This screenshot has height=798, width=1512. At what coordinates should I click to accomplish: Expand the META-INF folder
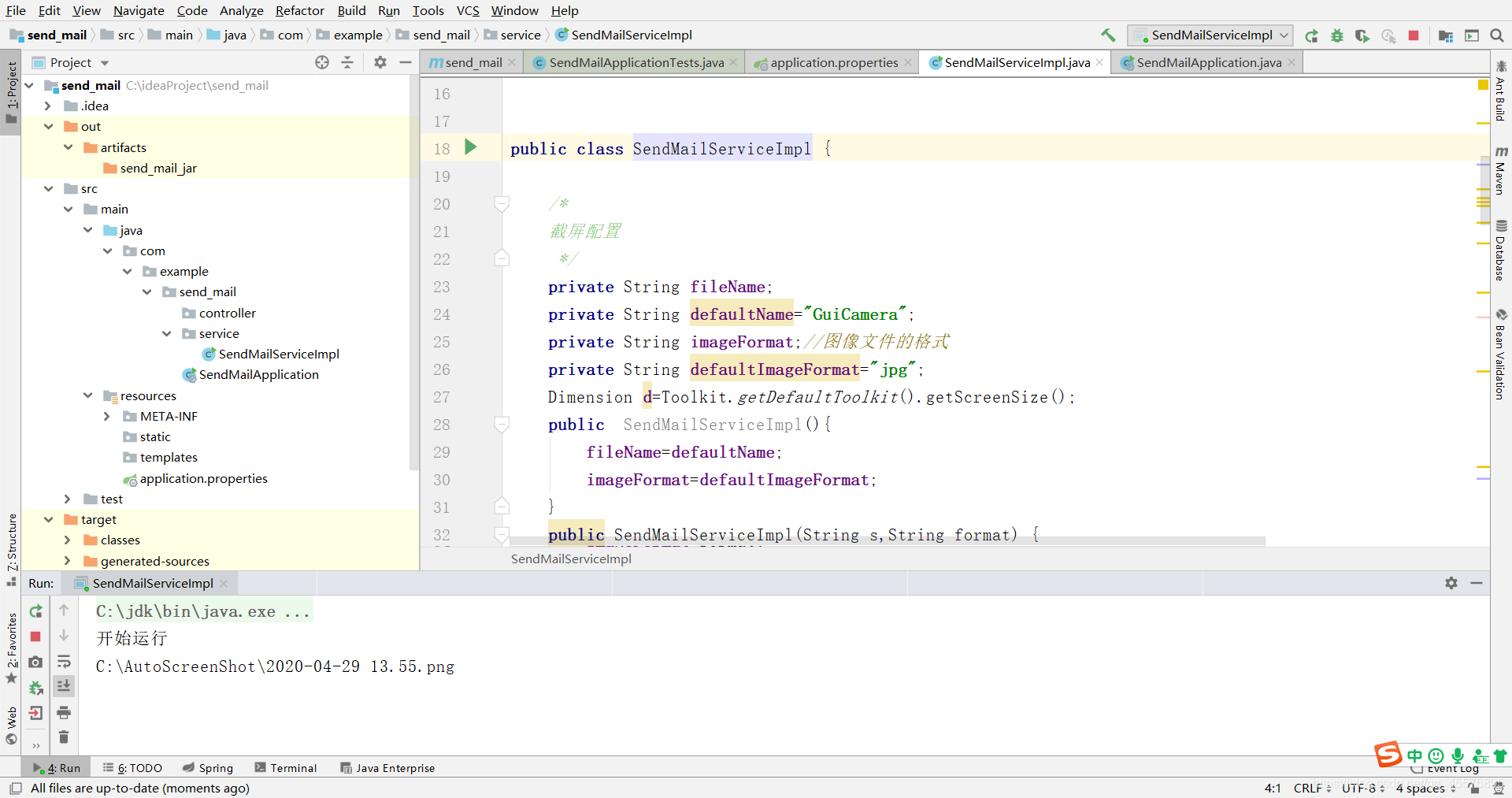(x=107, y=416)
